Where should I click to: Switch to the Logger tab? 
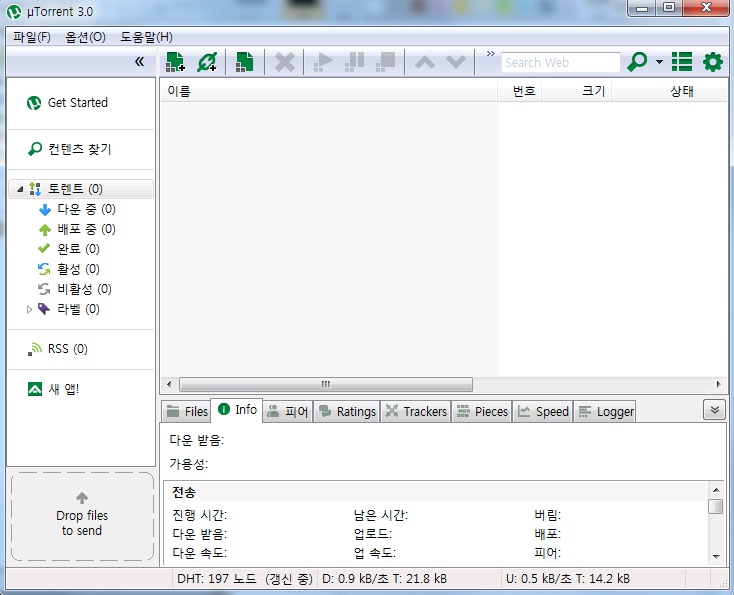(605, 411)
